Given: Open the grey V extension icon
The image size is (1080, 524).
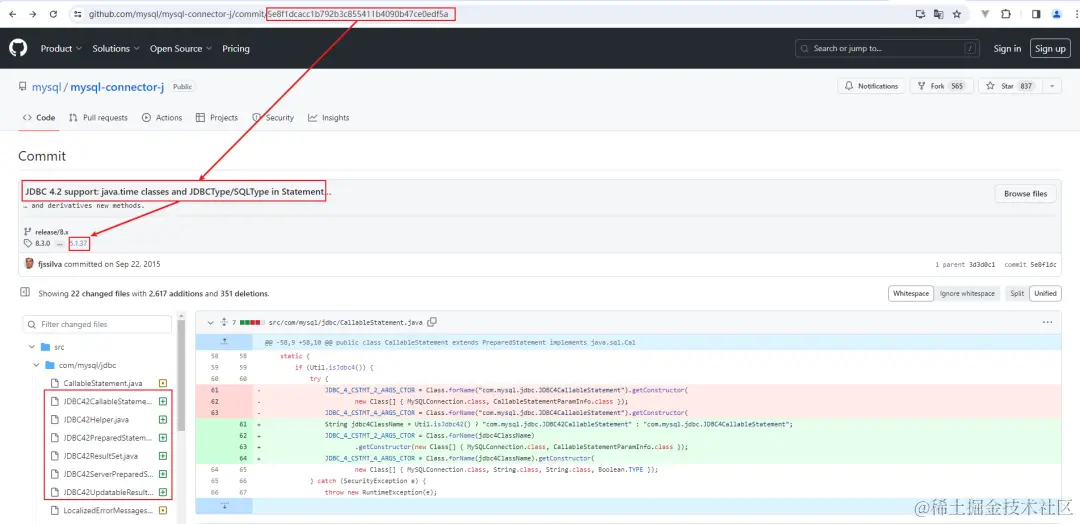Looking at the screenshot, I should coord(985,14).
